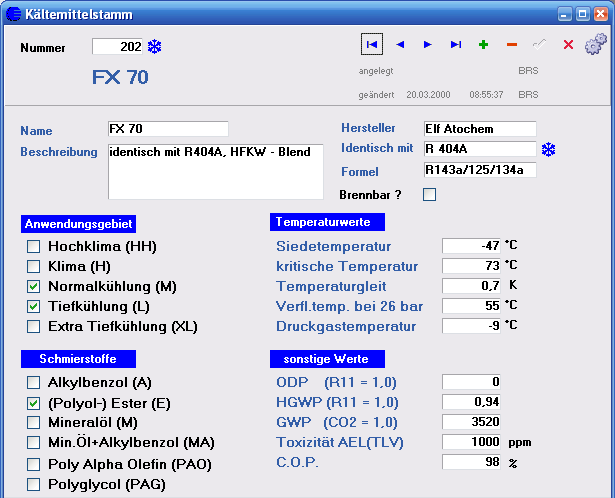Check the Polyglycol (PAG) option
The image size is (615, 498).
click(x=33, y=485)
